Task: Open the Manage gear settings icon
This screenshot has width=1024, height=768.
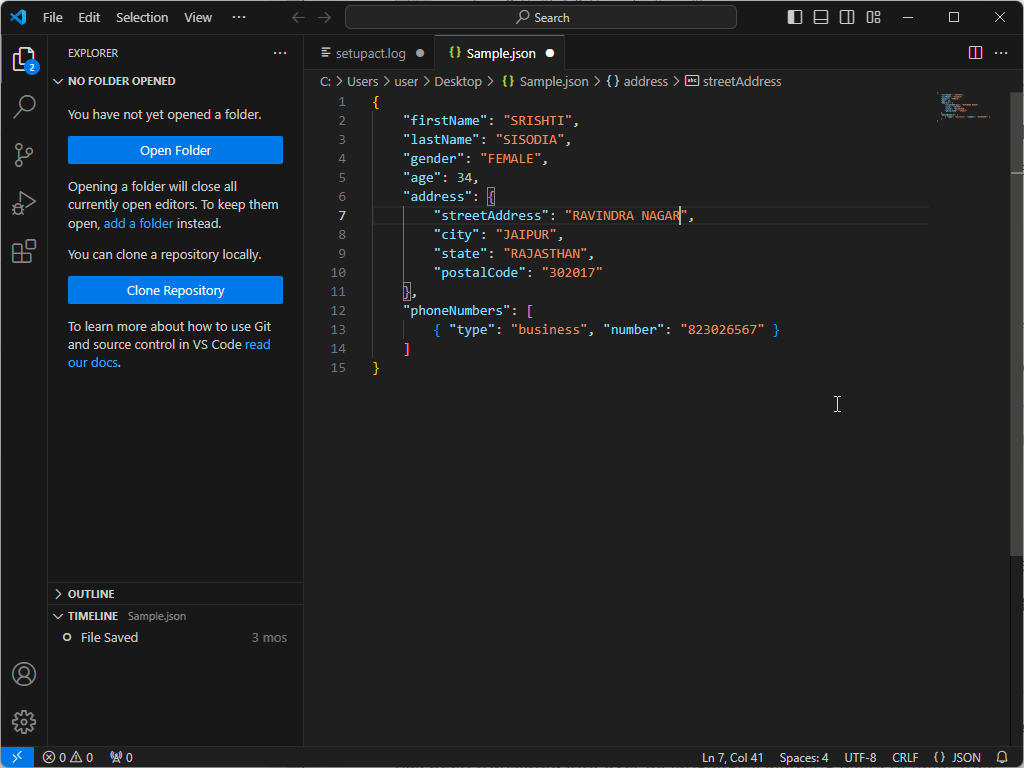Action: click(x=24, y=722)
